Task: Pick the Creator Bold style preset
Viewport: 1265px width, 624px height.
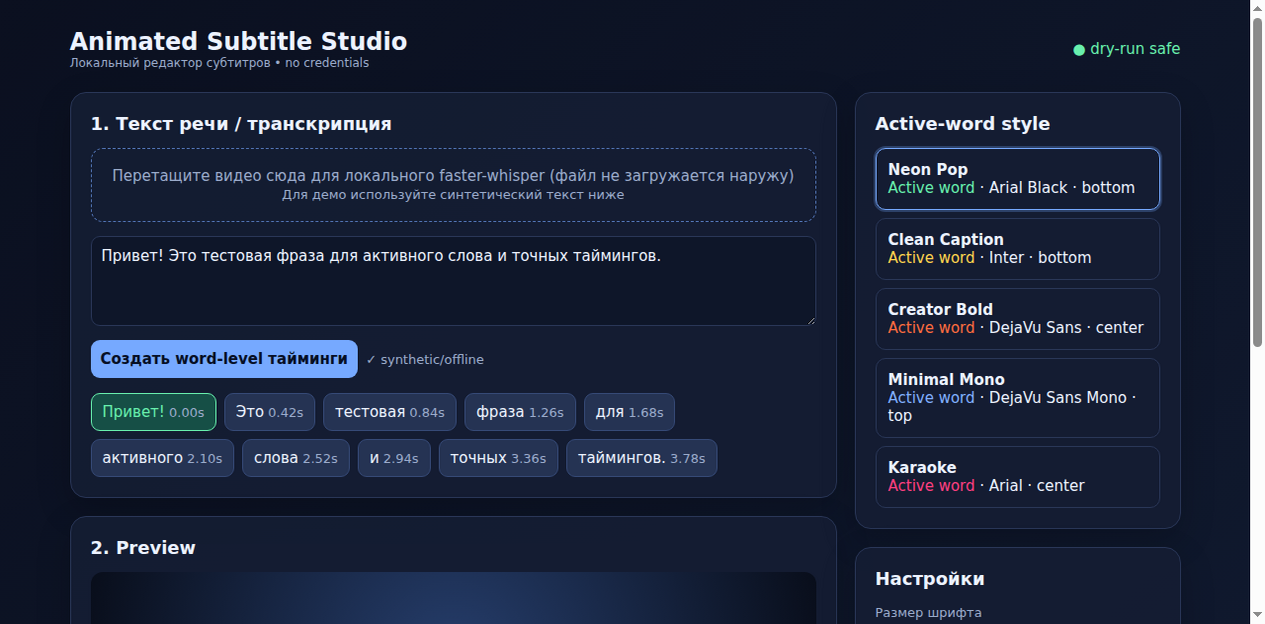Action: pos(1017,319)
